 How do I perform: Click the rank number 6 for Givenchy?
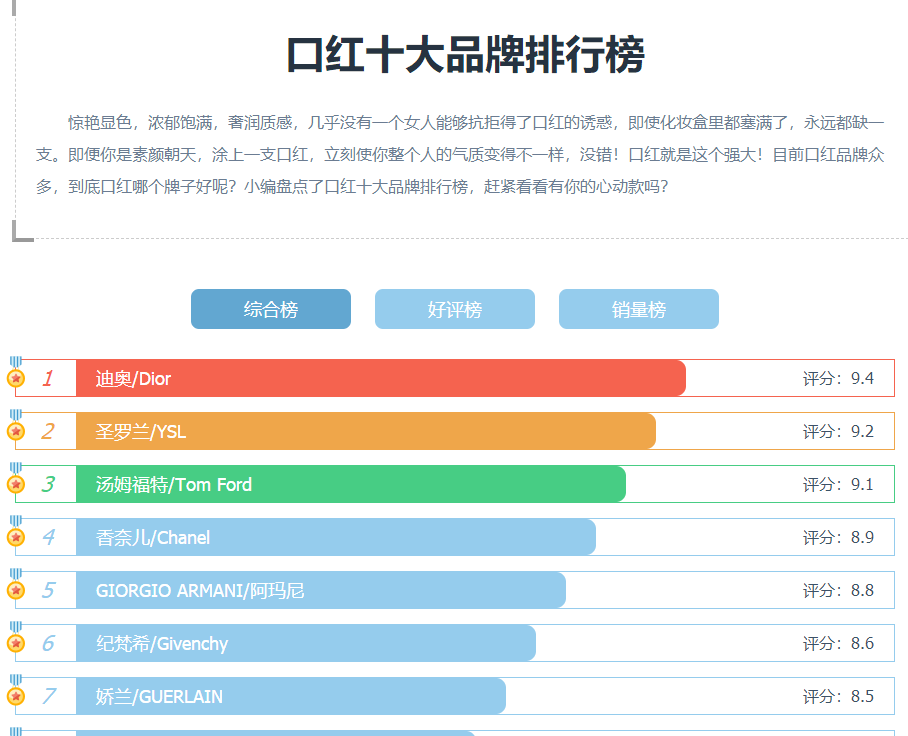click(x=47, y=643)
